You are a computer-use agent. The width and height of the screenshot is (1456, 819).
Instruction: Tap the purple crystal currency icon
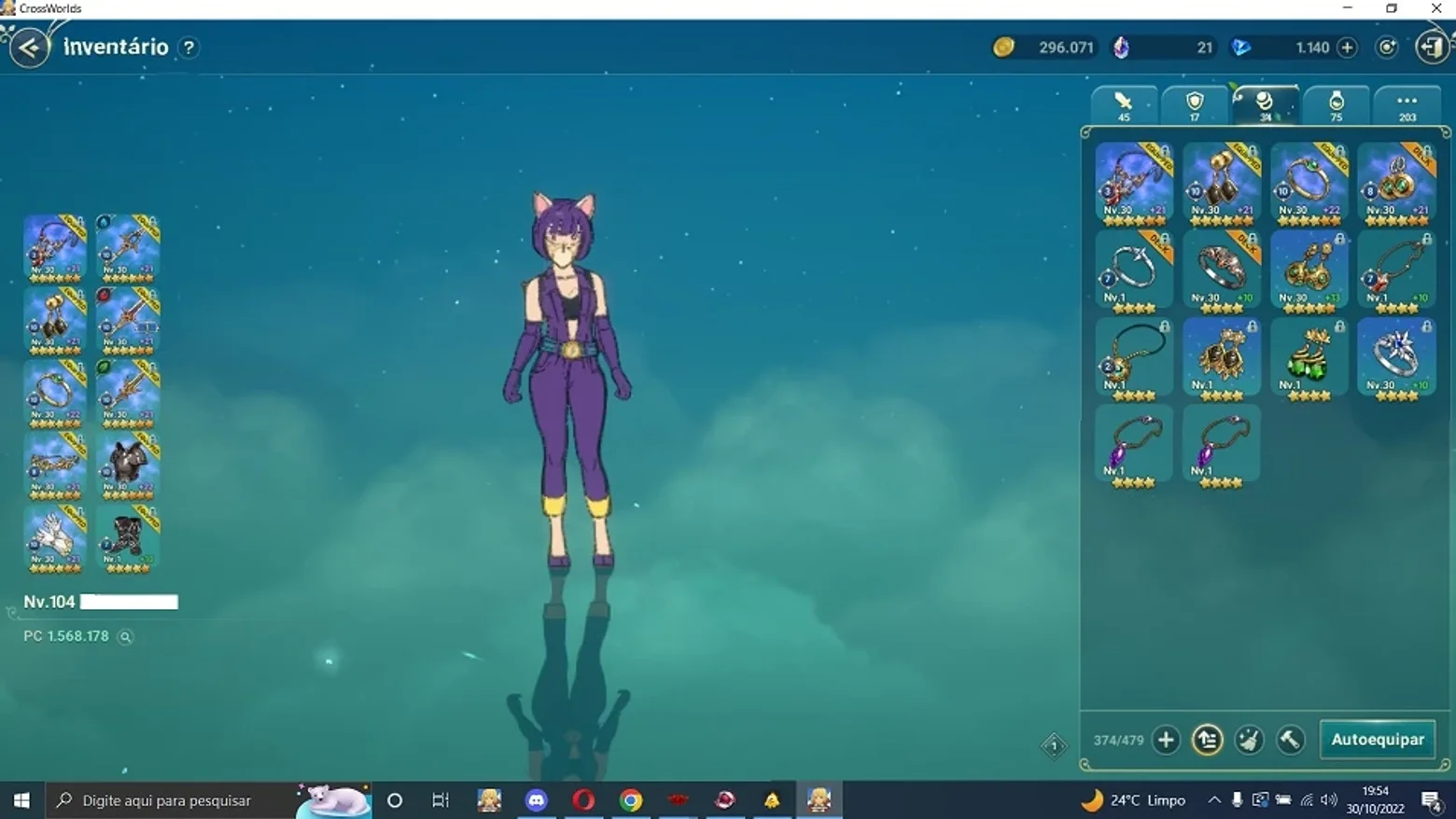[x=1121, y=48]
